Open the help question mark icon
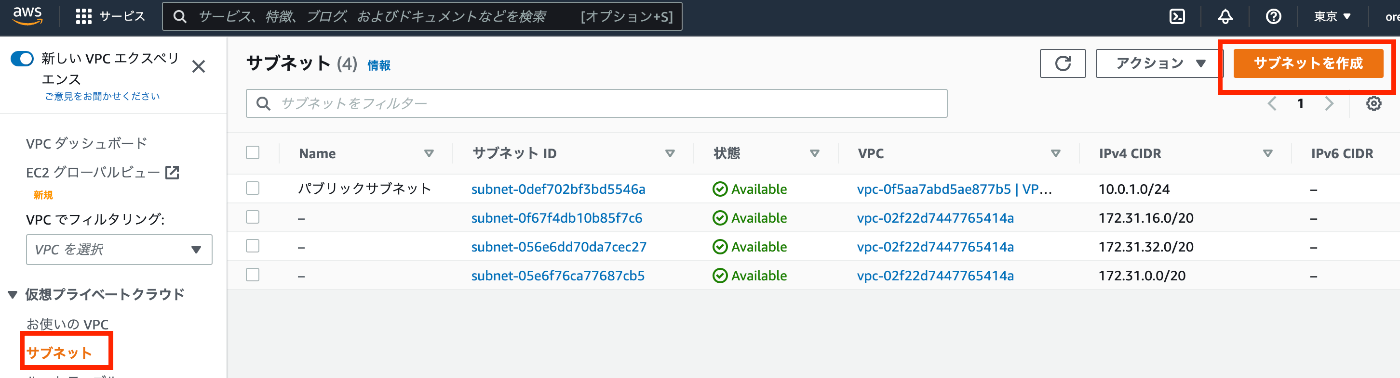The image size is (1400, 378). pos(1273,17)
